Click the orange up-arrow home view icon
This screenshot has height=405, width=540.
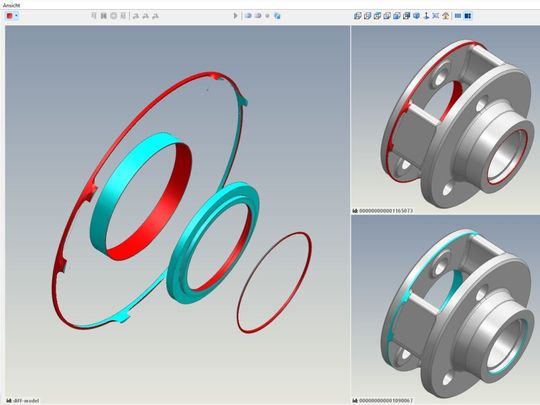pos(446,16)
